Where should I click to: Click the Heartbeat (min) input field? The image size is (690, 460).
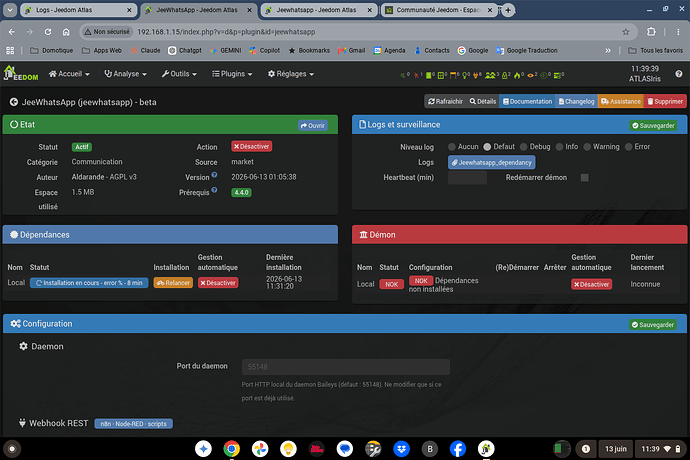coord(467,177)
